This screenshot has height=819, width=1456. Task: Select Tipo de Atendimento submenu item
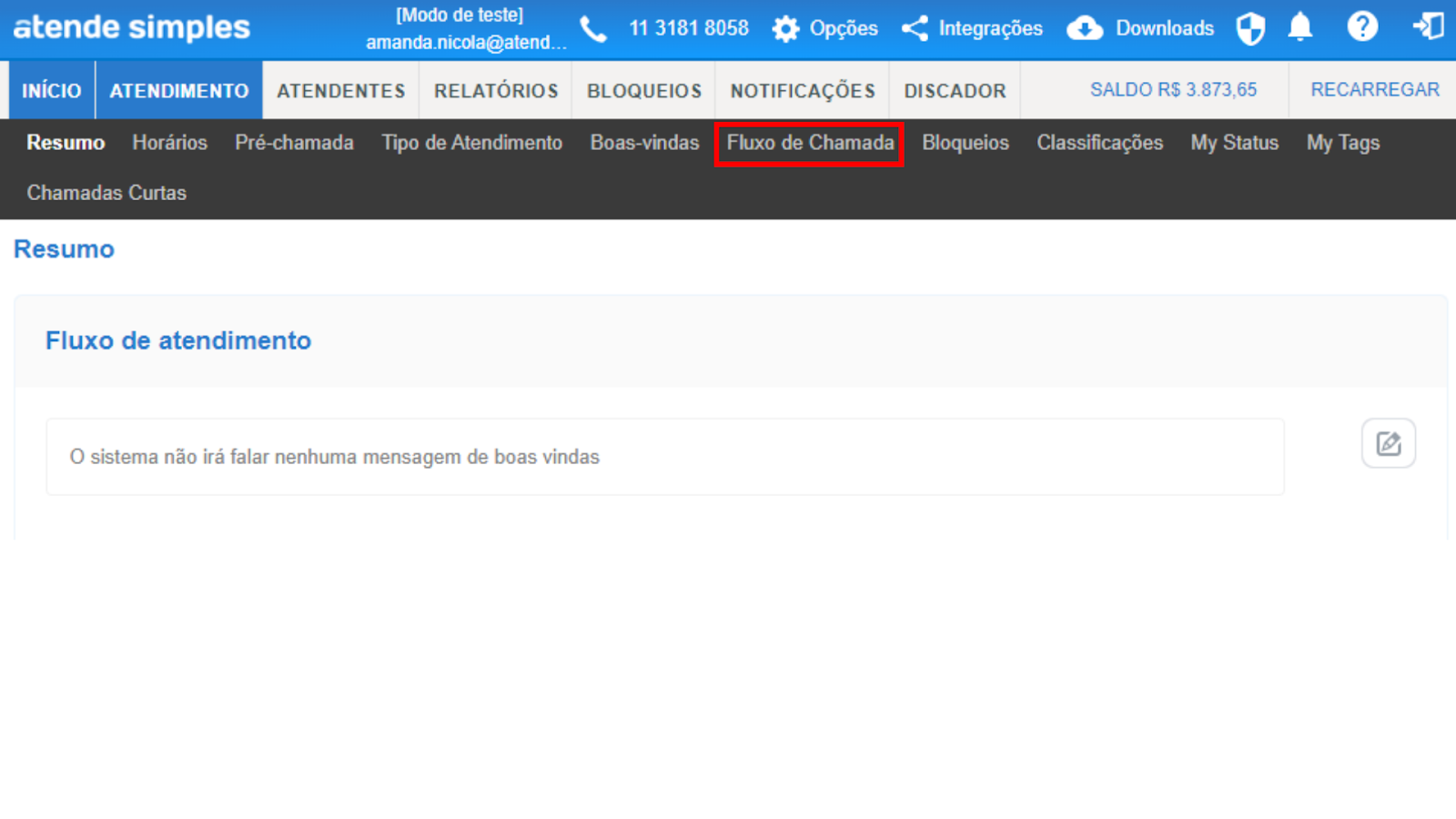tap(472, 143)
